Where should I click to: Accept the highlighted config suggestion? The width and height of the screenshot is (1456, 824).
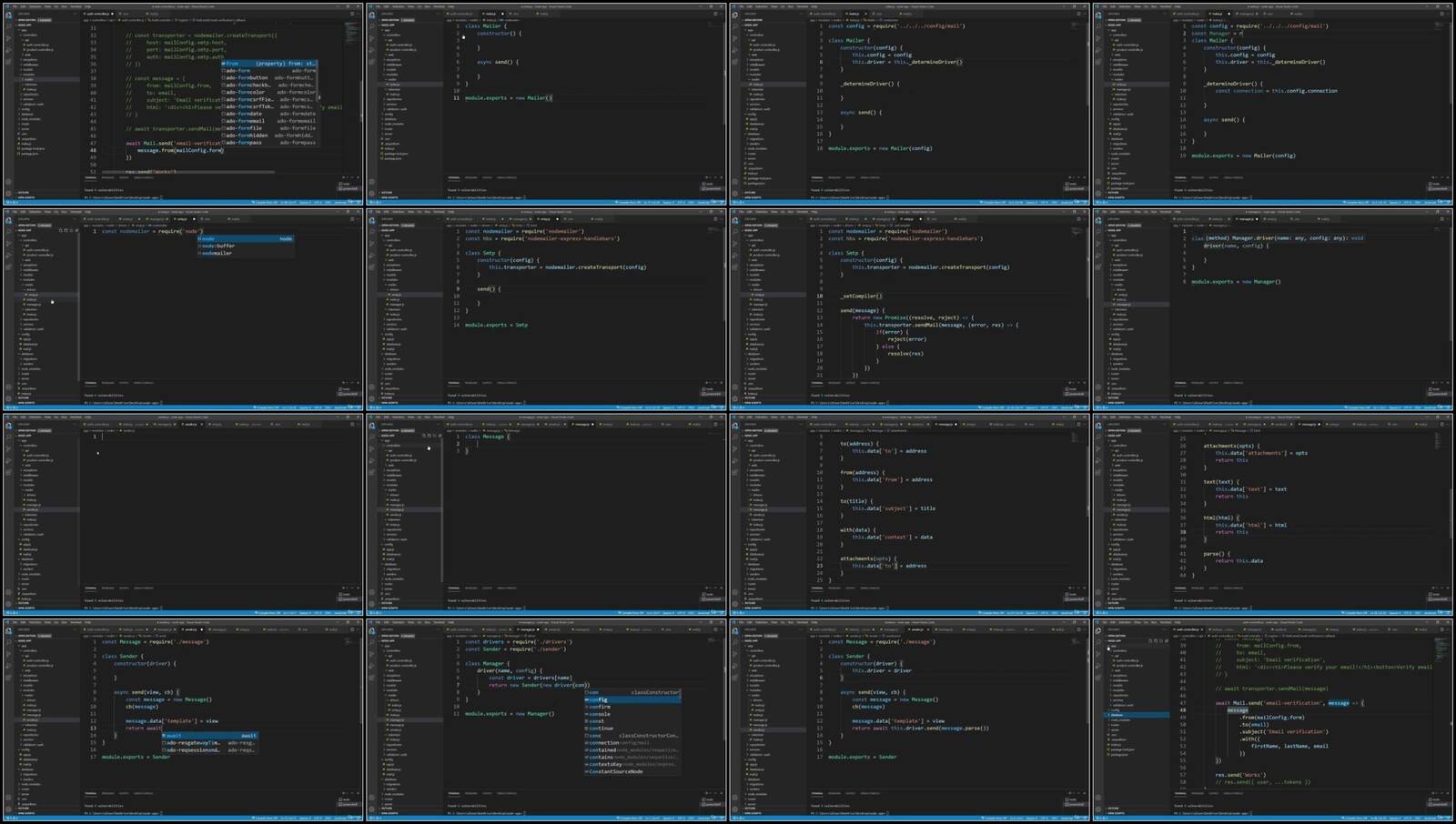pos(632,699)
